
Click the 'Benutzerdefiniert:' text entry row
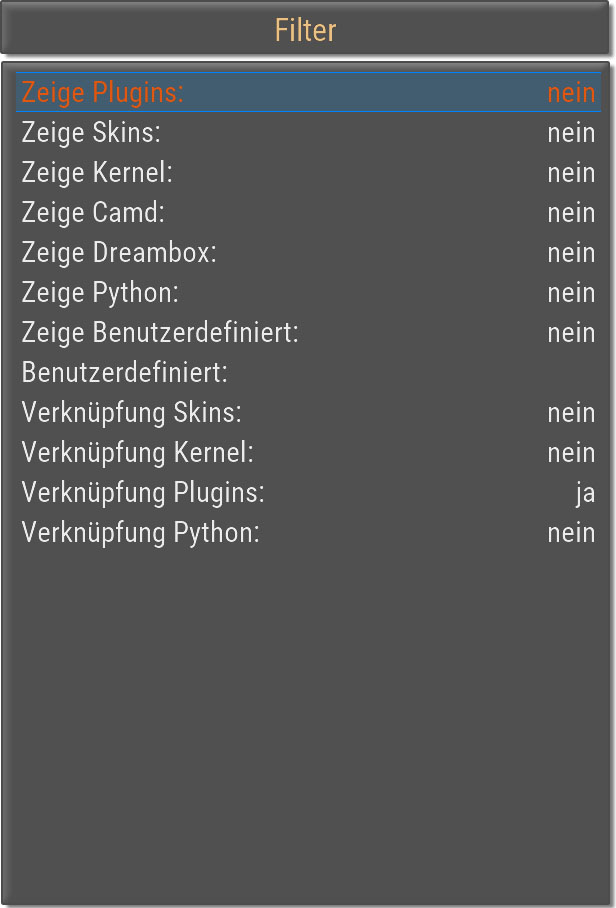pyautogui.click(x=125, y=373)
